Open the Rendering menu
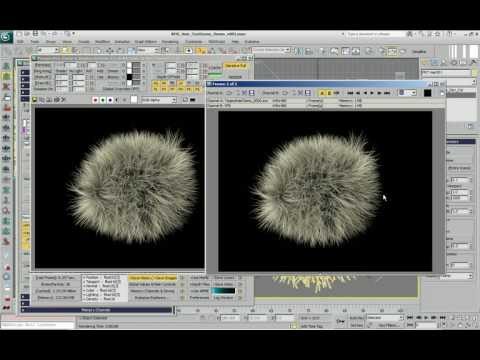The image size is (480, 360). (x=170, y=42)
